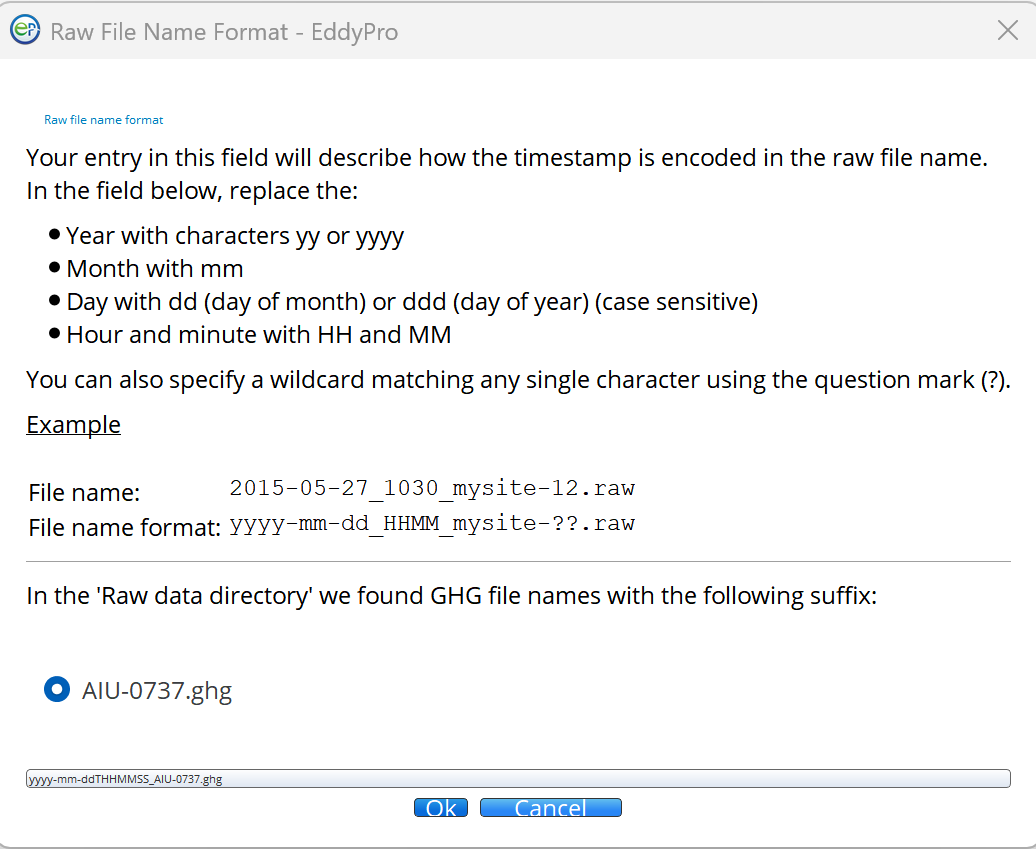Click the wildcard question mark instruction sentence
Image resolution: width=1036 pixels, height=849 pixels.
click(x=518, y=380)
